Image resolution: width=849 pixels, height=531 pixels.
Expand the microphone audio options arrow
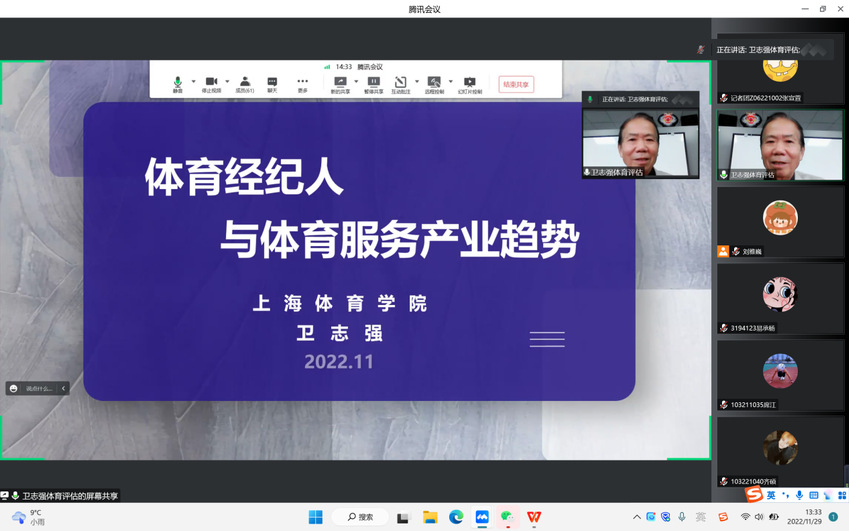(x=193, y=82)
